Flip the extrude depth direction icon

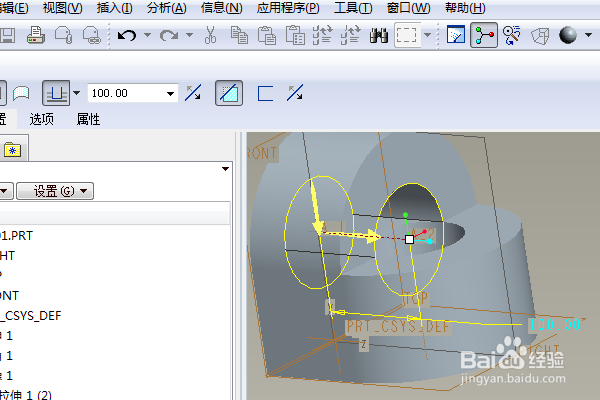coord(193,93)
